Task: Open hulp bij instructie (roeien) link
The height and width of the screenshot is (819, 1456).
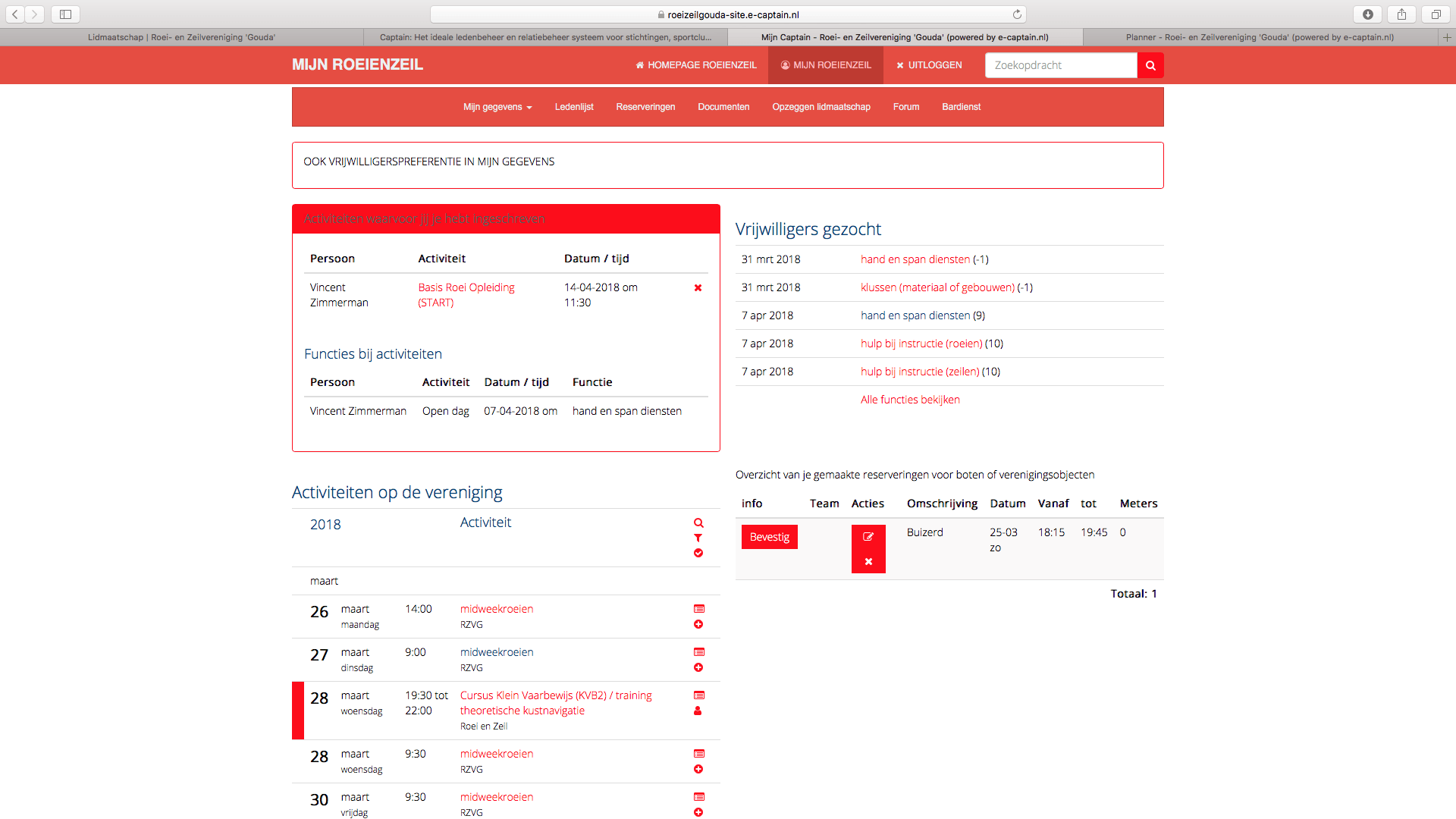Action: [x=921, y=344]
